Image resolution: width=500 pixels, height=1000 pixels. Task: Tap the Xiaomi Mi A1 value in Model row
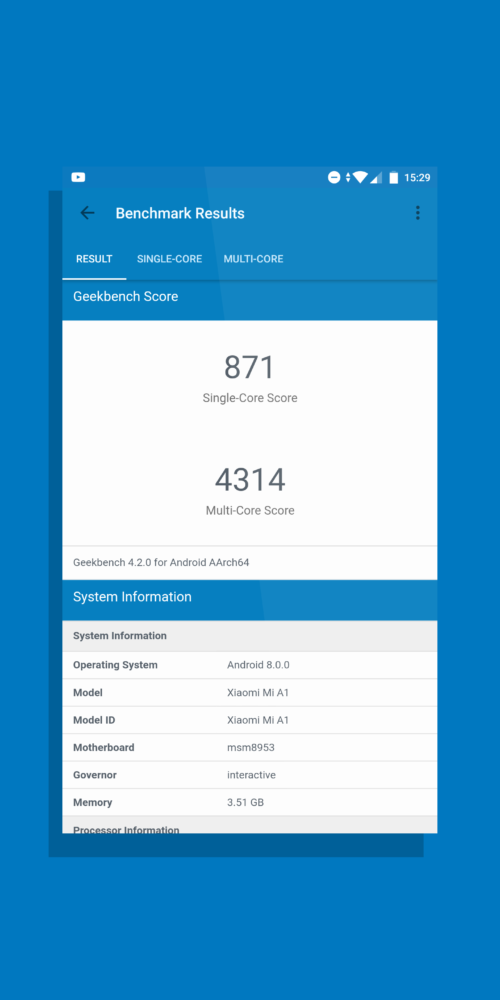click(x=258, y=693)
